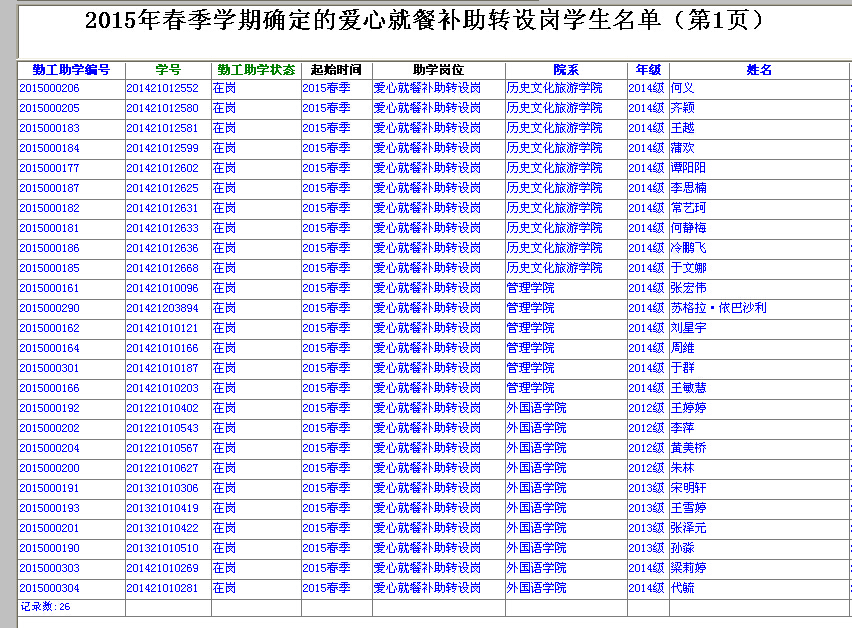Screen dimensions: 852x628
Task: Click the name 苏格拉·依巴沙利
Action: (x=718, y=308)
